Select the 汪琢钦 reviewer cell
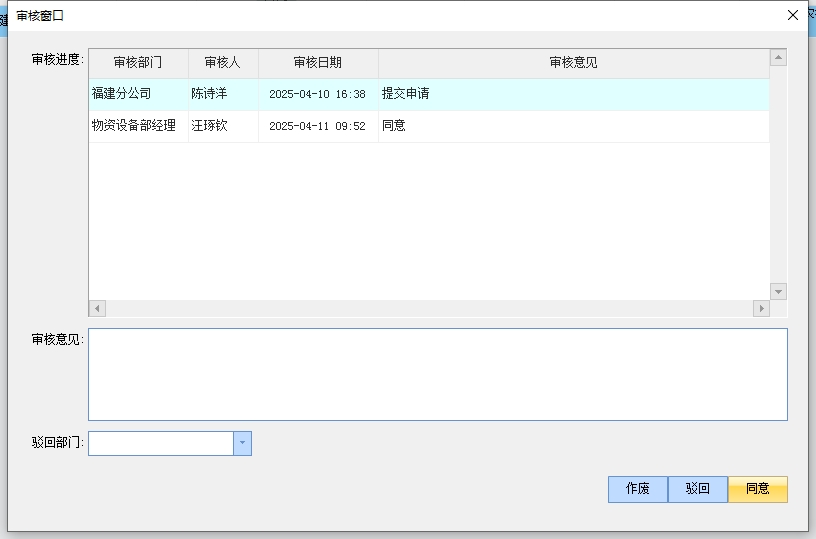The image size is (816, 539). 223,126
